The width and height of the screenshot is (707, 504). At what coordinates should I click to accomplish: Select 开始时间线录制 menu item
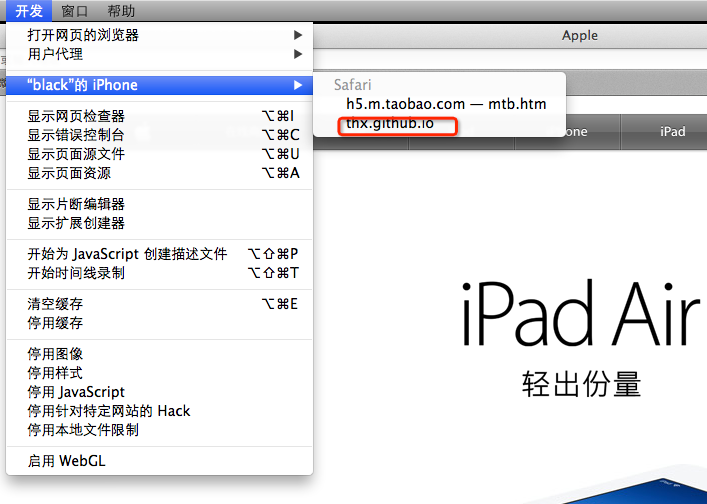[x=159, y=273]
